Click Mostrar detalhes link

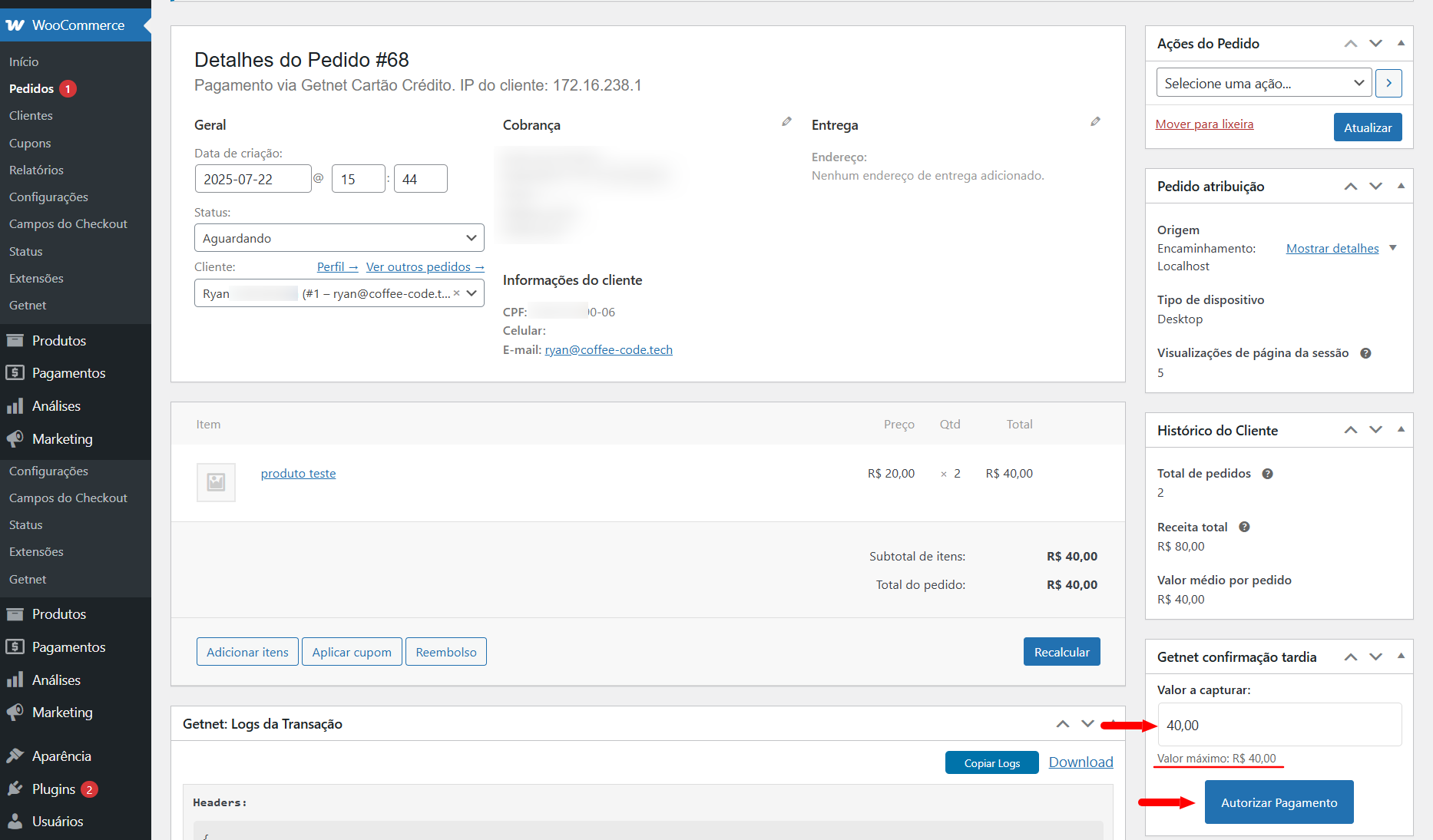1332,248
